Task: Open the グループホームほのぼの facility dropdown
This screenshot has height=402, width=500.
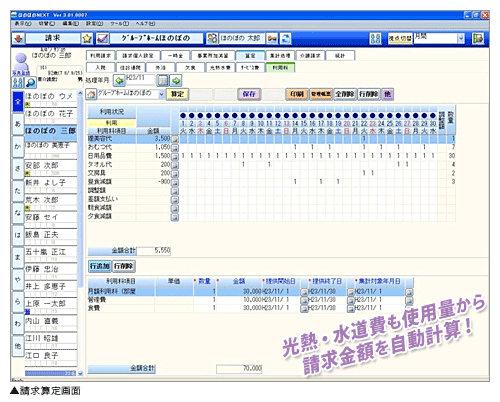Action: [x=161, y=95]
